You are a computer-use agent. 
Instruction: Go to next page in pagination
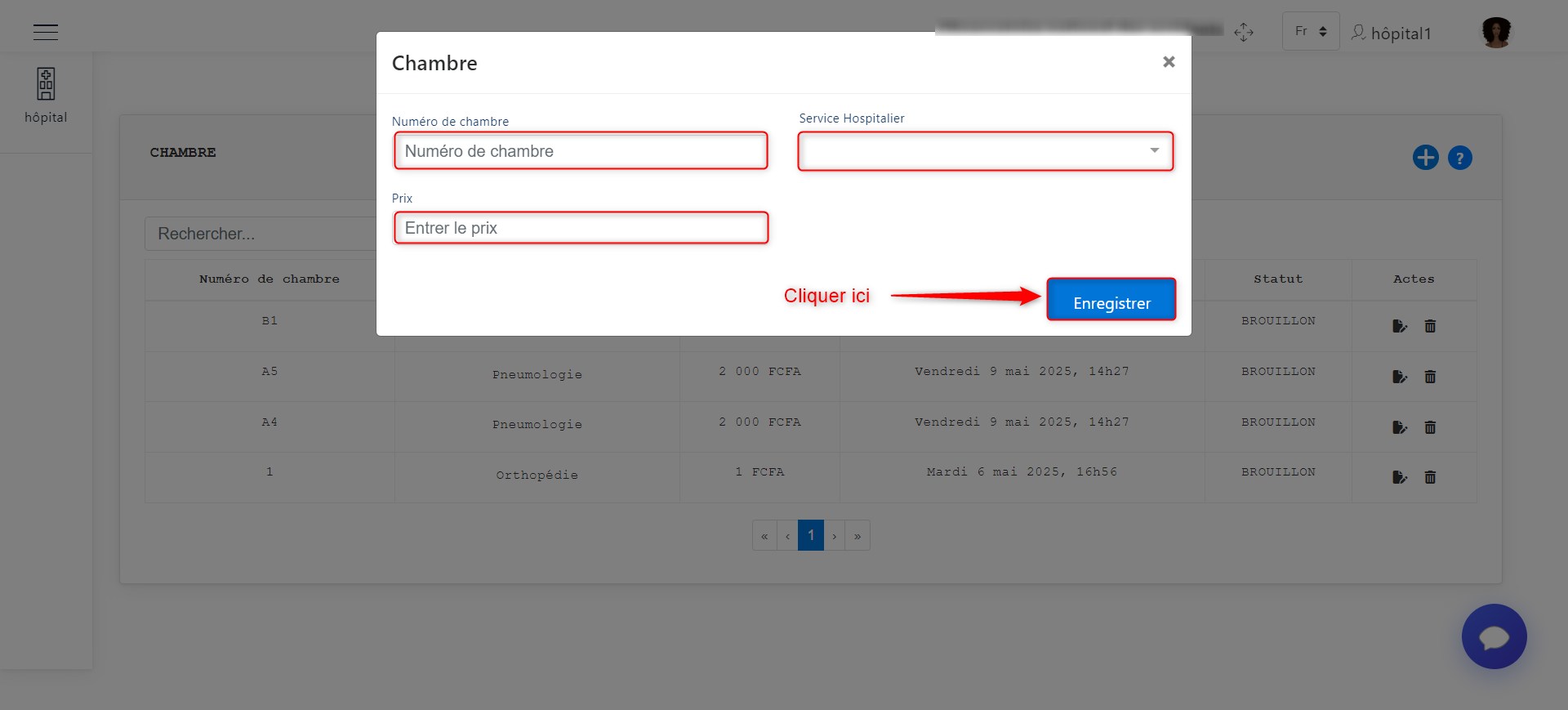835,536
